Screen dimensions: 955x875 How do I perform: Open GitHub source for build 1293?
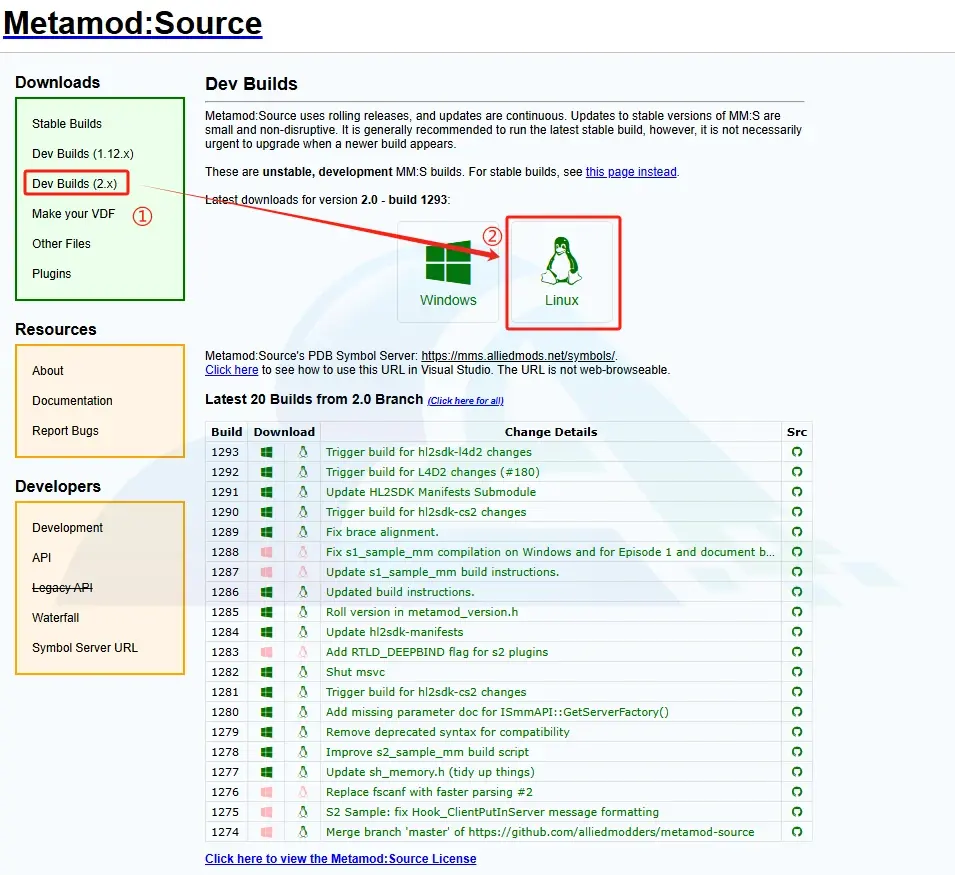(x=797, y=452)
